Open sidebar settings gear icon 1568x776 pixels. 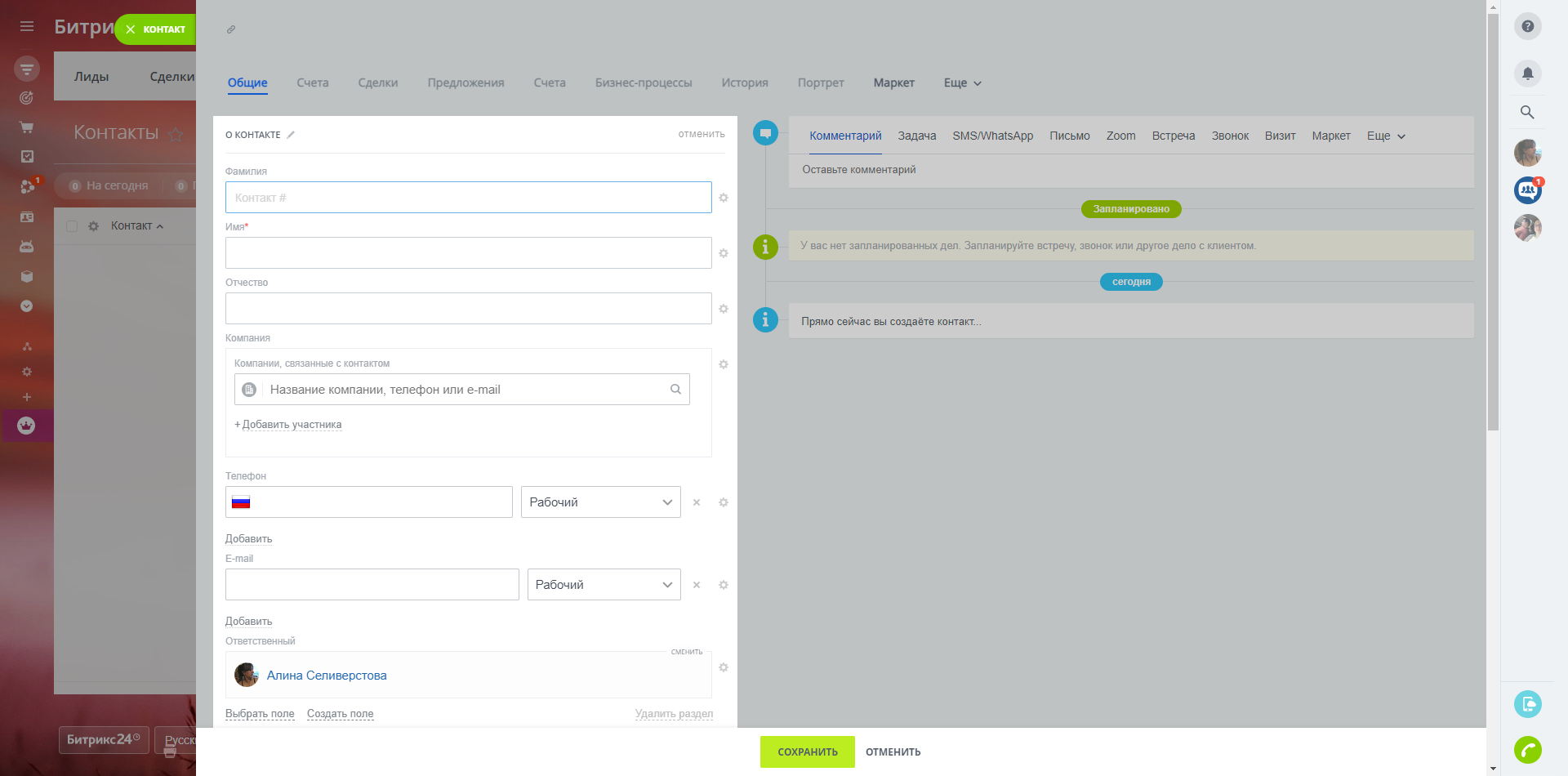click(x=27, y=372)
